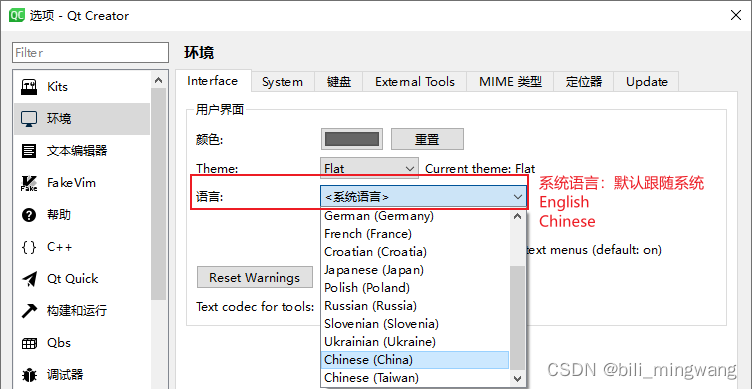Select Chinese (Taiwan) language option

[x=415, y=378]
